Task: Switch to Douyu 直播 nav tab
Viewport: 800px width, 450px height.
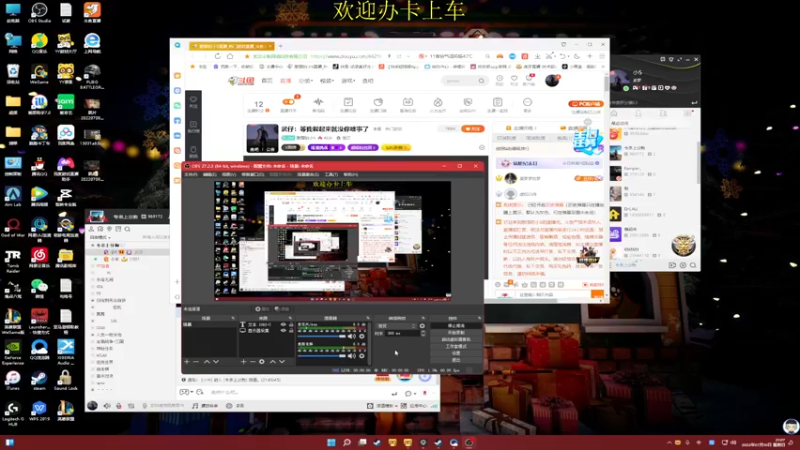Action: [286, 81]
